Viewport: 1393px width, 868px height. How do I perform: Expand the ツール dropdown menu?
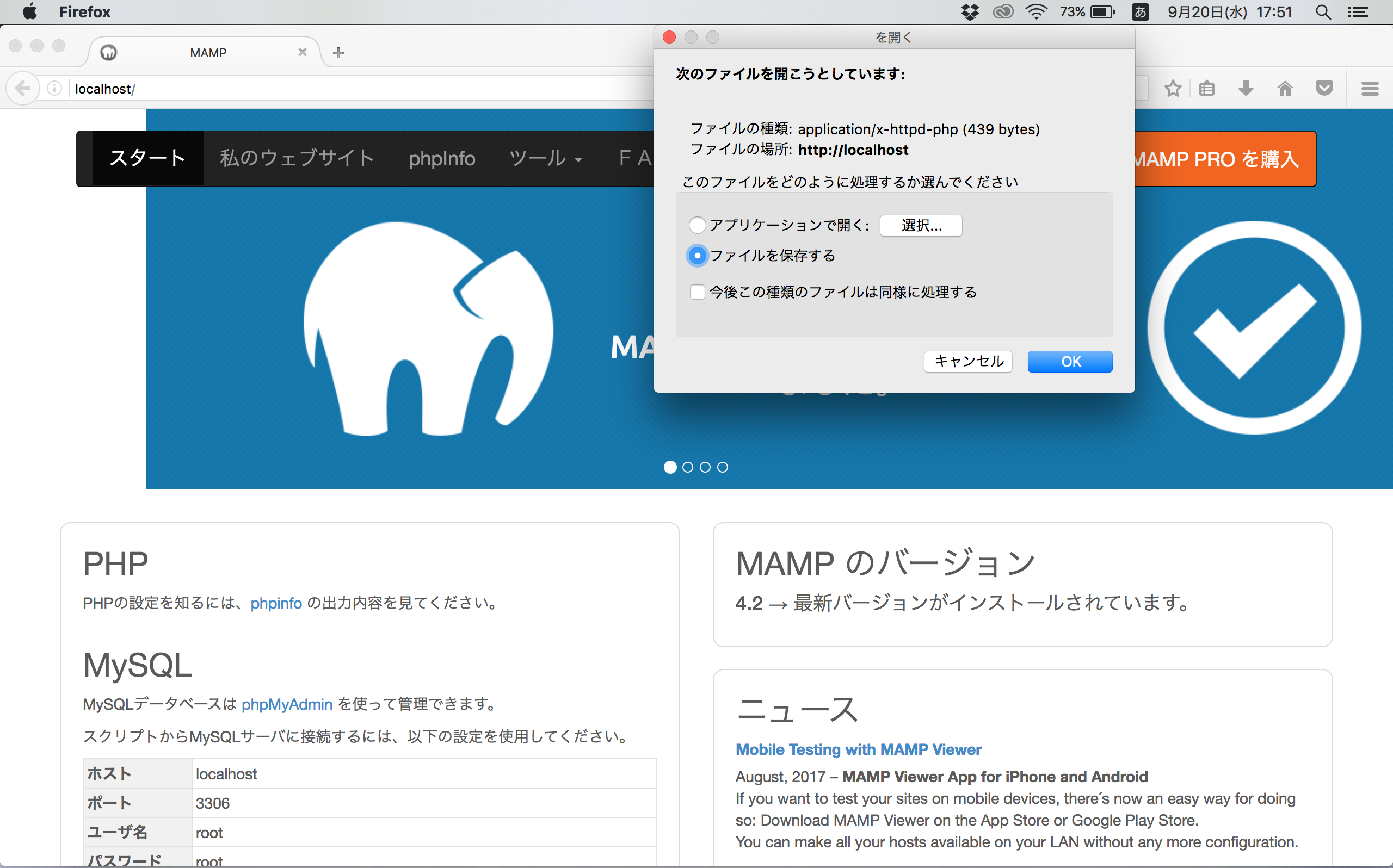[545, 158]
